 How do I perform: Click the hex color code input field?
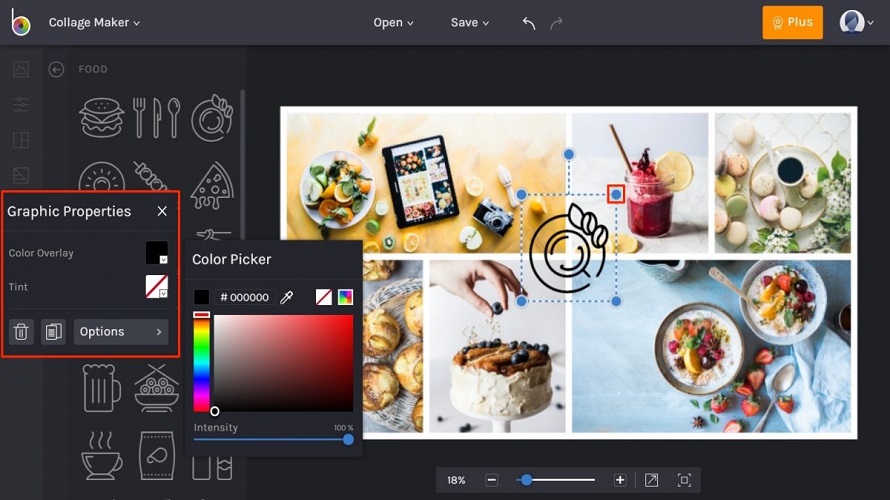245,297
